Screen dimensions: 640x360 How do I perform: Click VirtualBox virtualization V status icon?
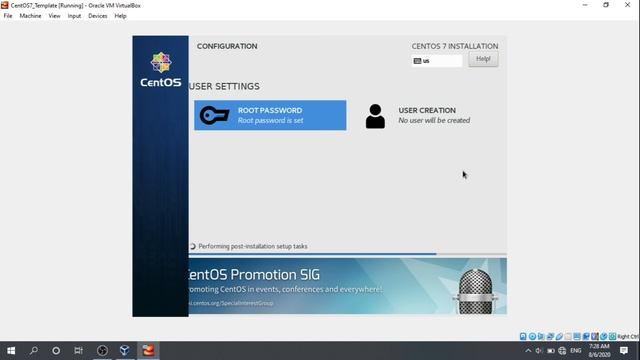[x=594, y=336]
